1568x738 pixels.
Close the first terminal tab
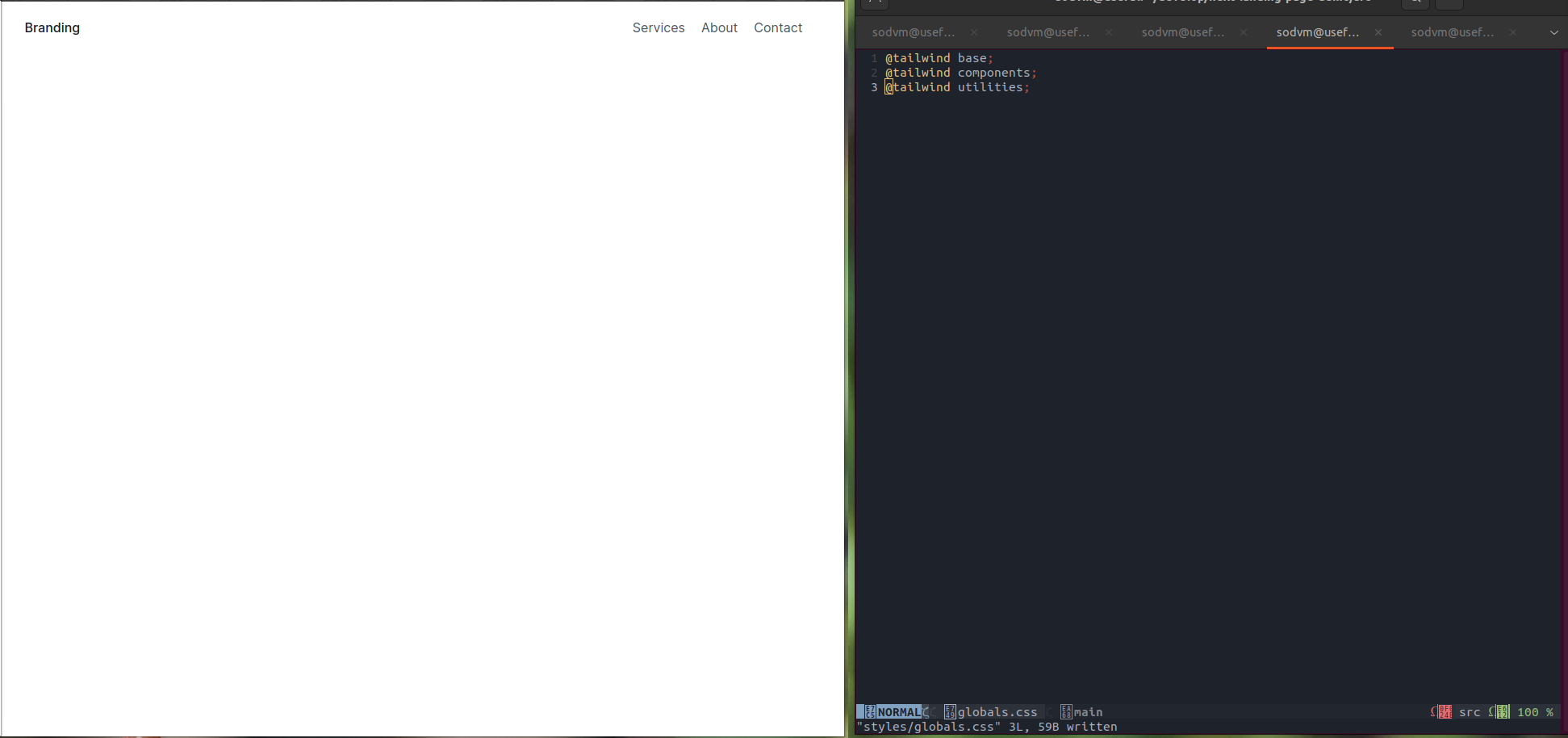[974, 32]
